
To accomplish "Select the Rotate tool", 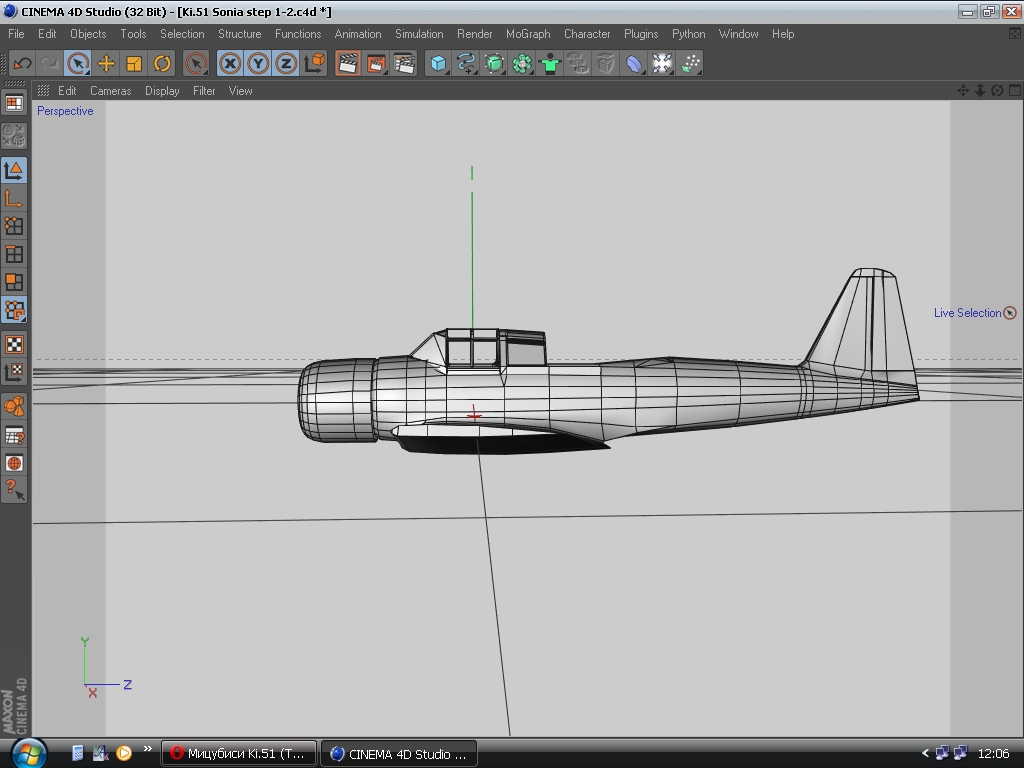I will pyautogui.click(x=162, y=64).
